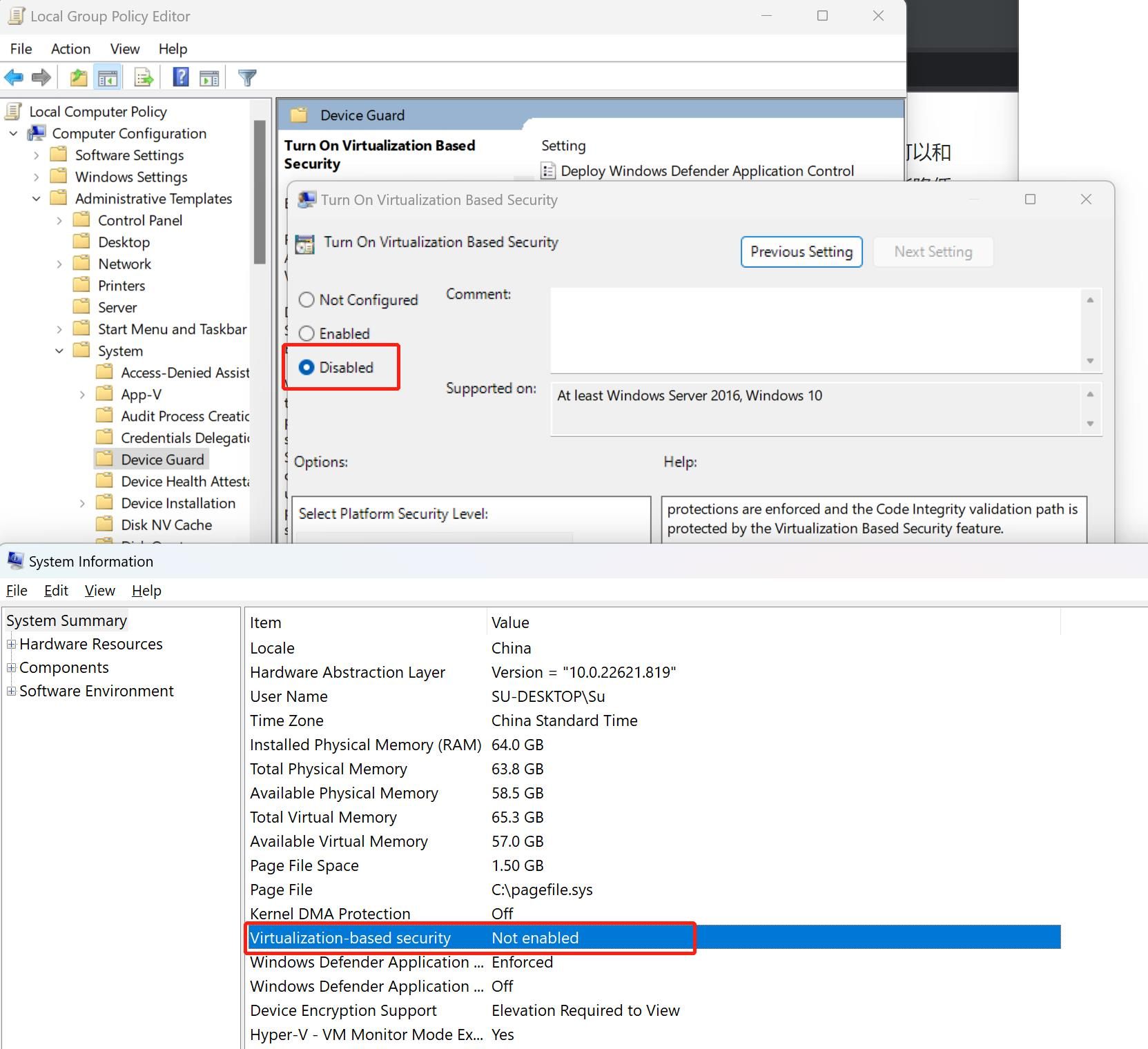Expand the Network node in tree
This screenshot has height=1049, width=1148.
59,264
